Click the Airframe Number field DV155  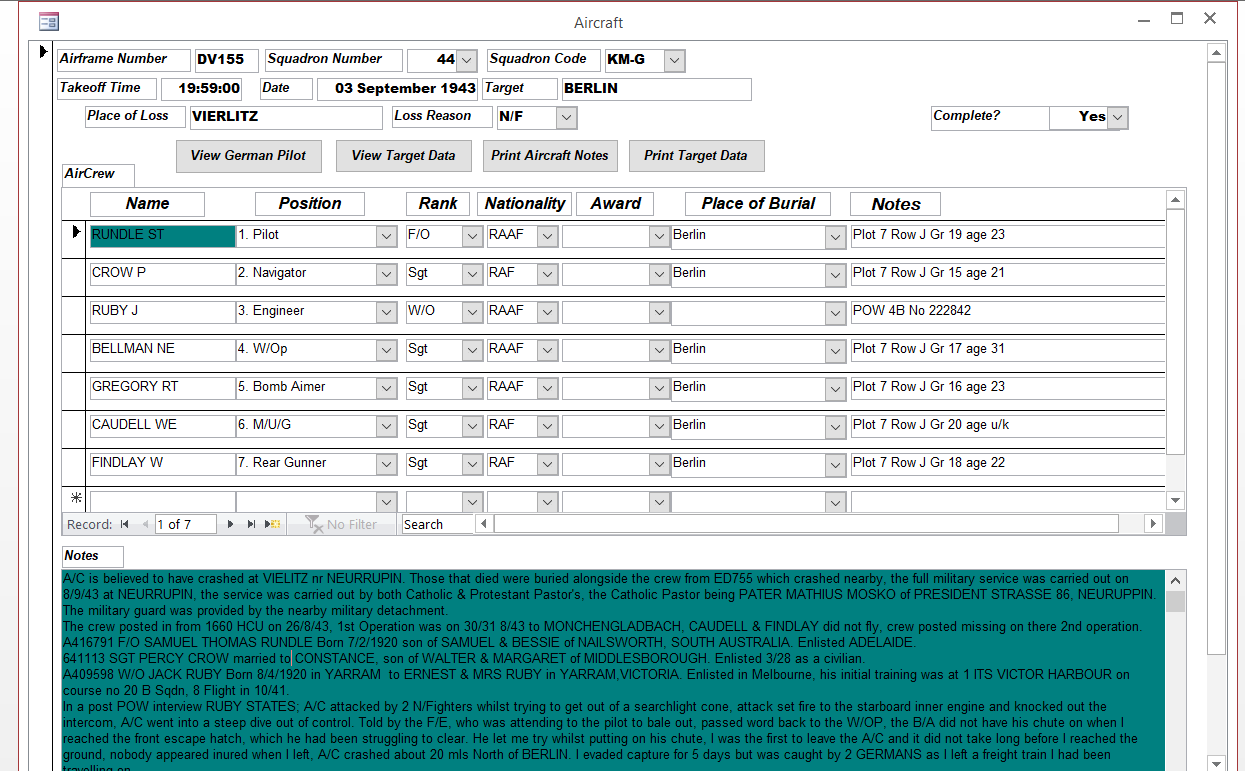(226, 60)
